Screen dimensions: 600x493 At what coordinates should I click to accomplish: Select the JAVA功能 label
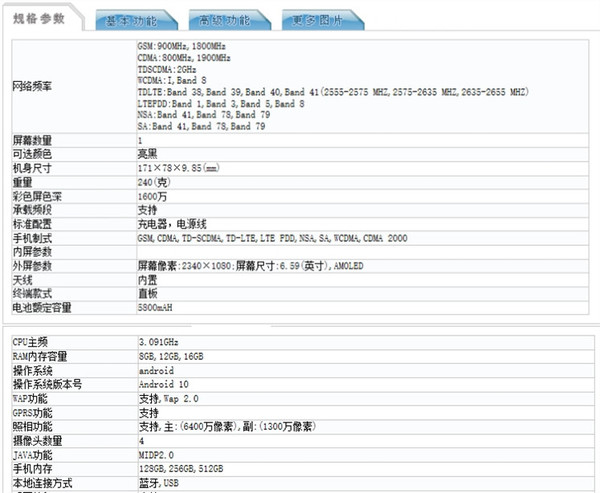click(33, 455)
